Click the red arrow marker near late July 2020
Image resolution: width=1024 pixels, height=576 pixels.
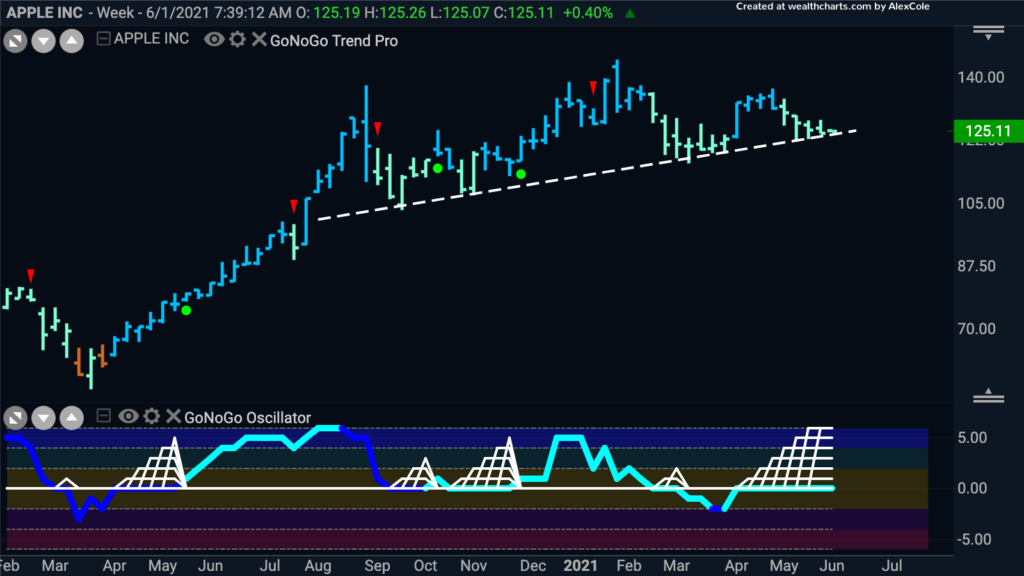tap(294, 206)
